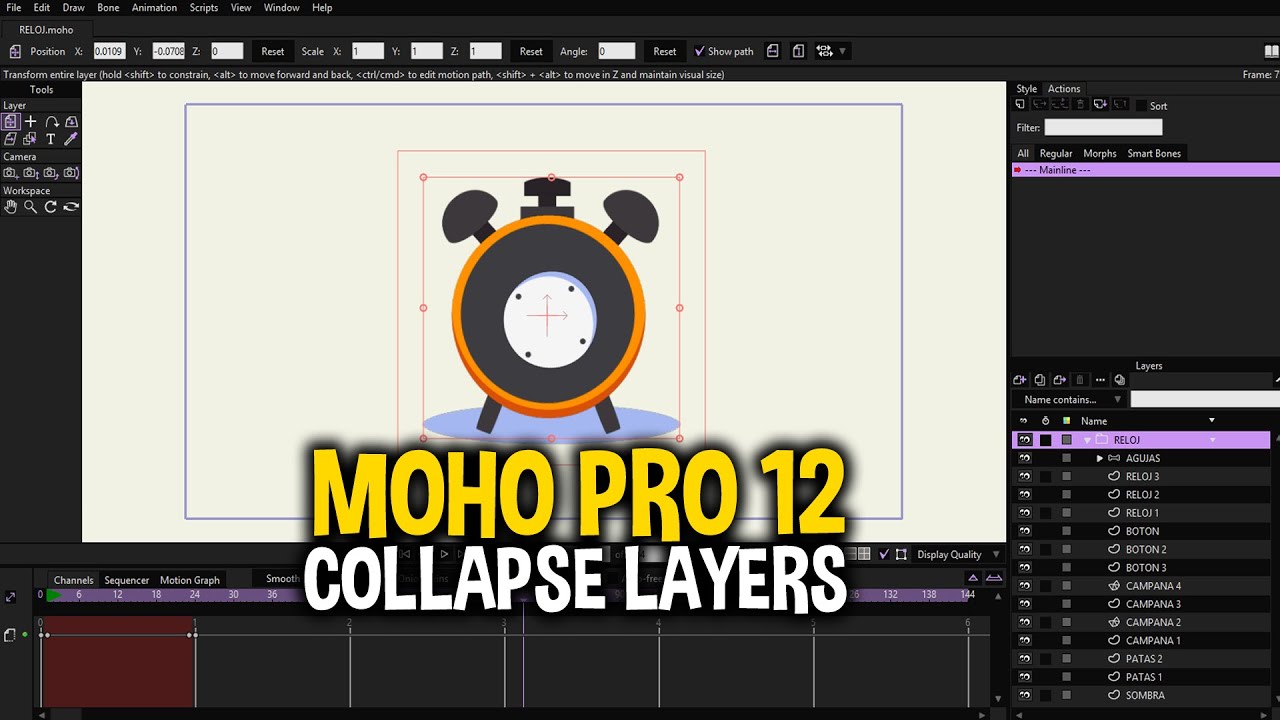
Task: Click the flip layer vertically icon
Action: click(798, 51)
